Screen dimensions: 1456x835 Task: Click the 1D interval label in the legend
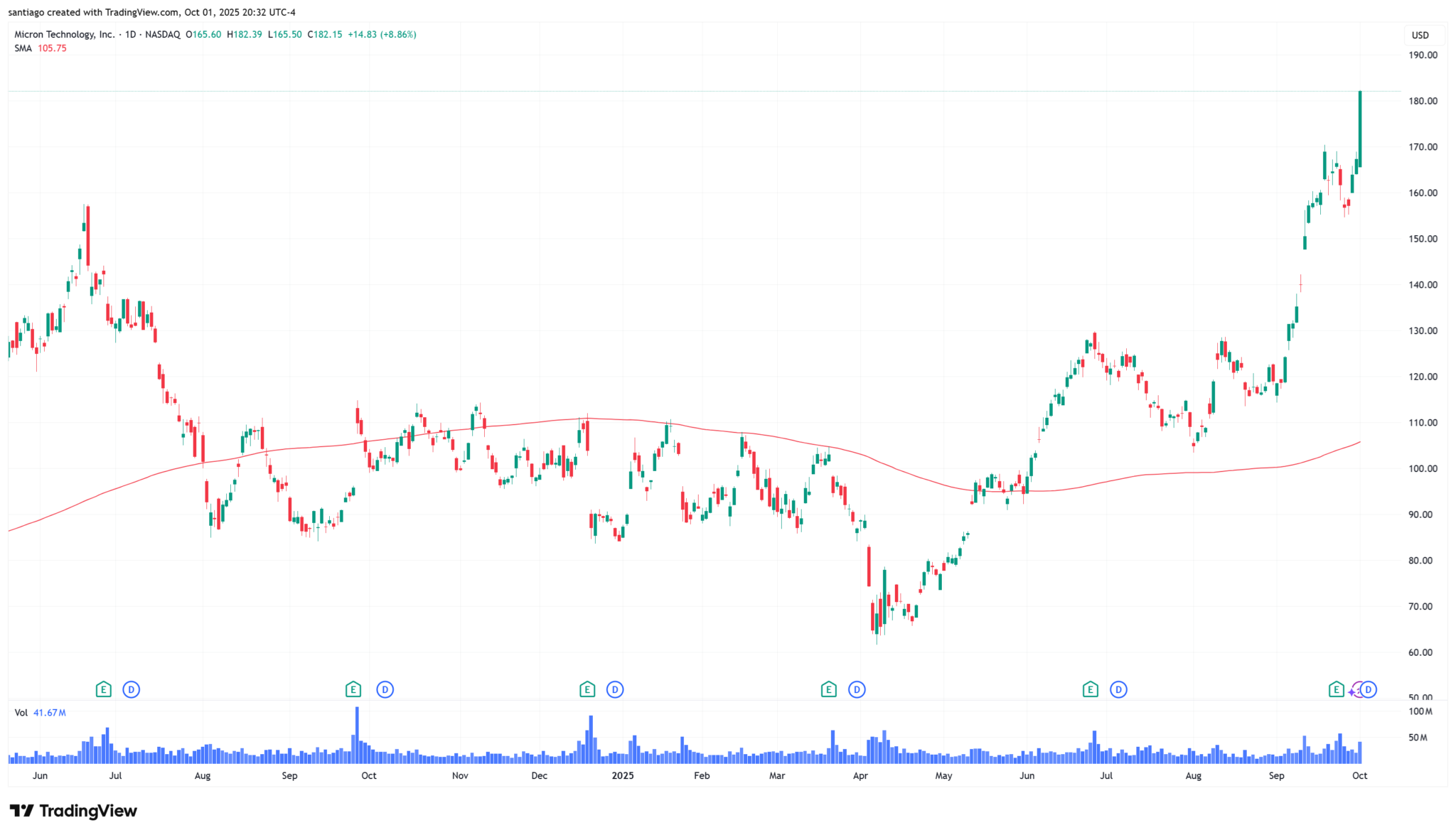(130, 34)
